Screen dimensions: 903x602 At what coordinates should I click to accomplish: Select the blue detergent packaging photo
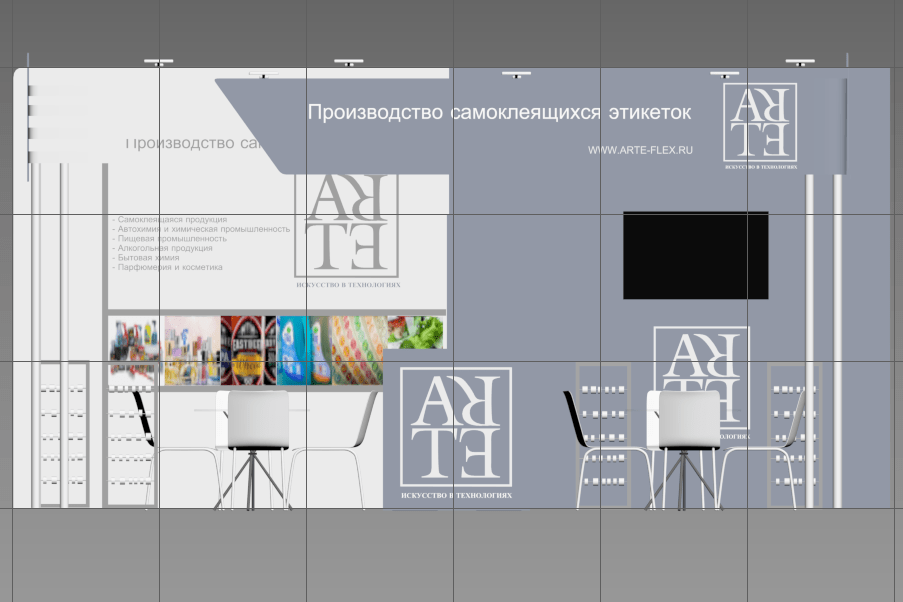(304, 350)
